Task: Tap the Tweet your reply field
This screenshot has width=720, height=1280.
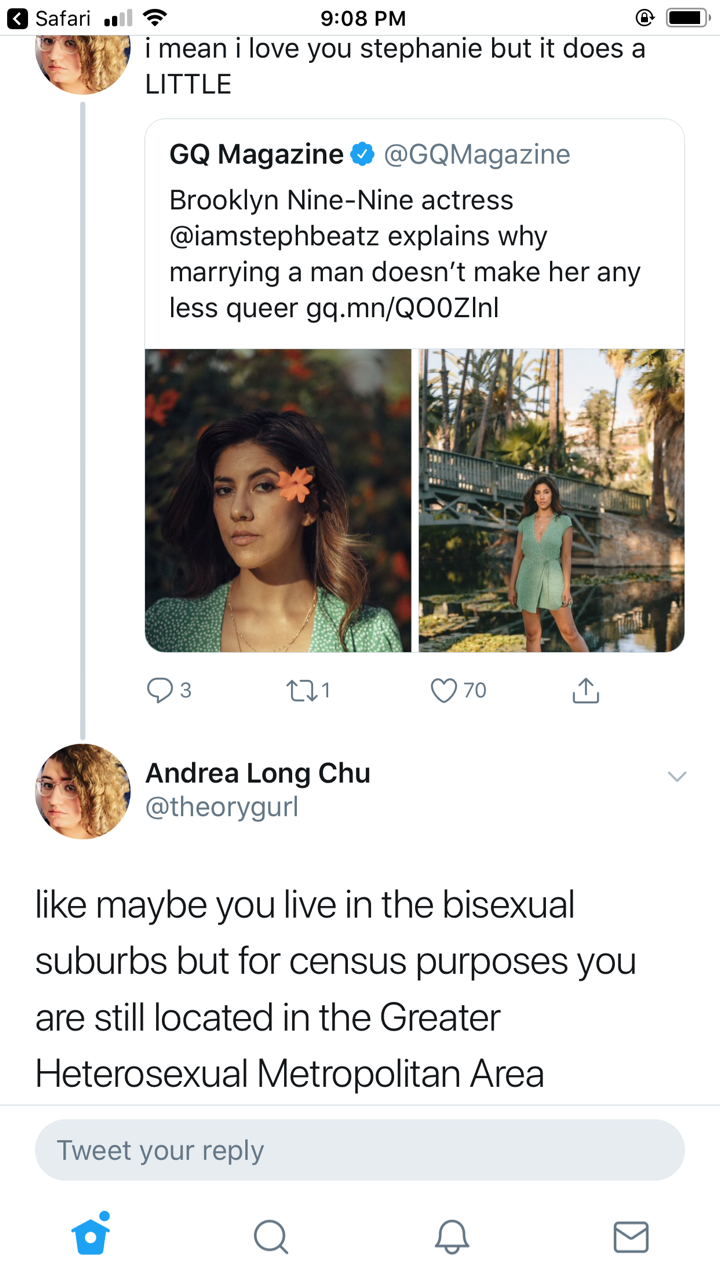Action: pyautogui.click(x=360, y=1150)
